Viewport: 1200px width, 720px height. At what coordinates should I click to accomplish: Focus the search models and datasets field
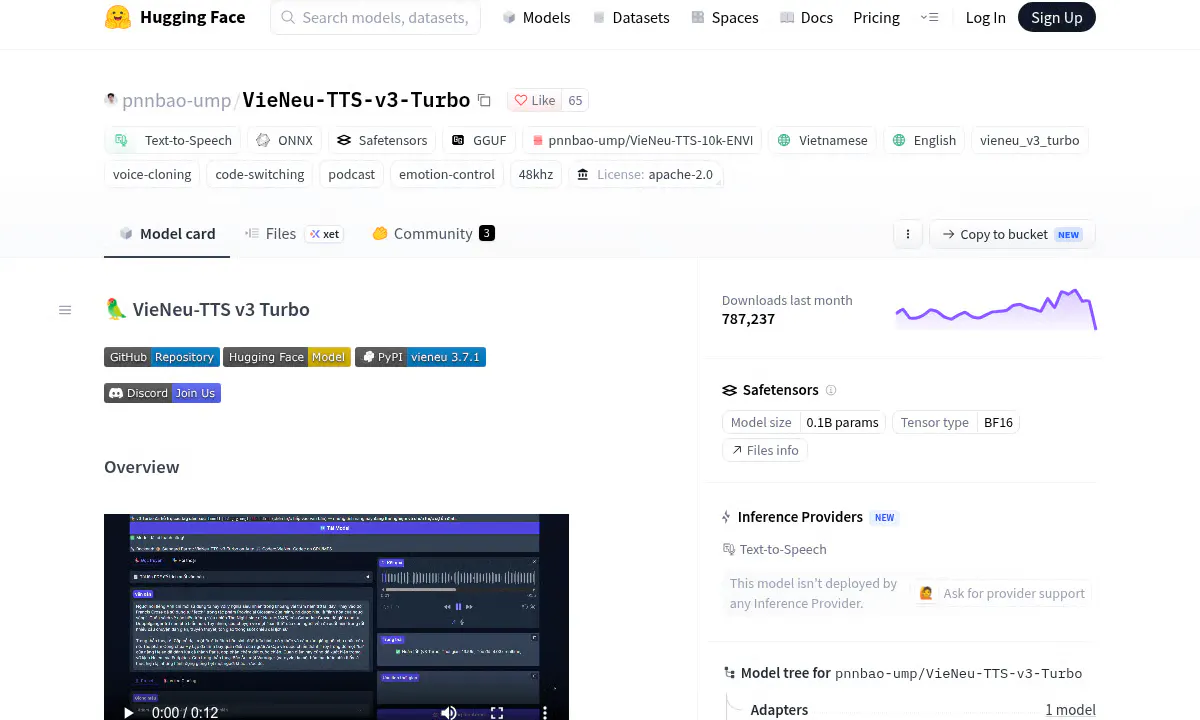tap(376, 17)
